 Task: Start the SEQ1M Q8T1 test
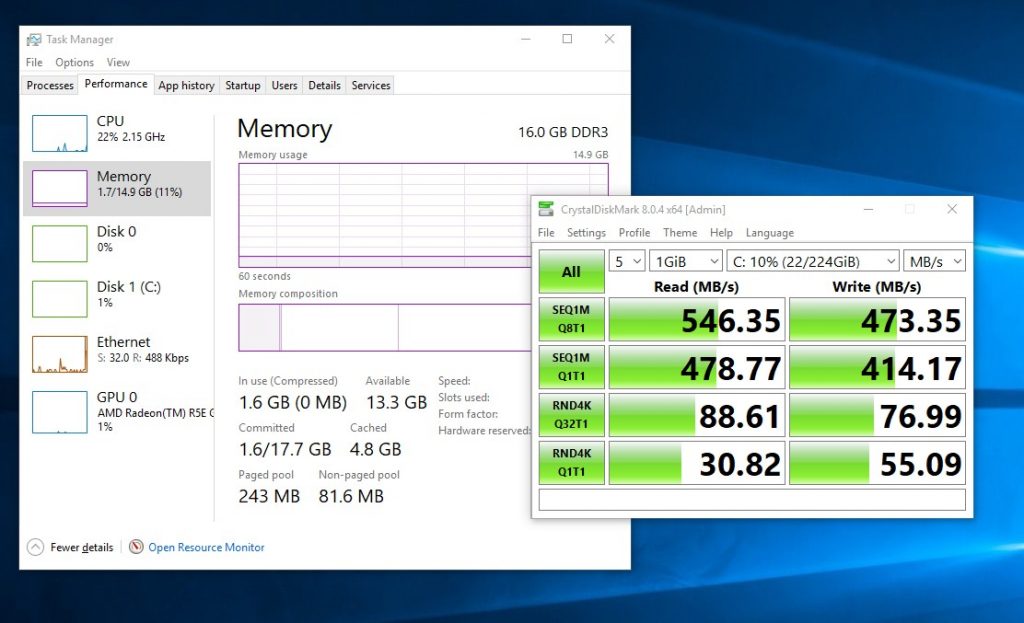pyautogui.click(x=571, y=319)
